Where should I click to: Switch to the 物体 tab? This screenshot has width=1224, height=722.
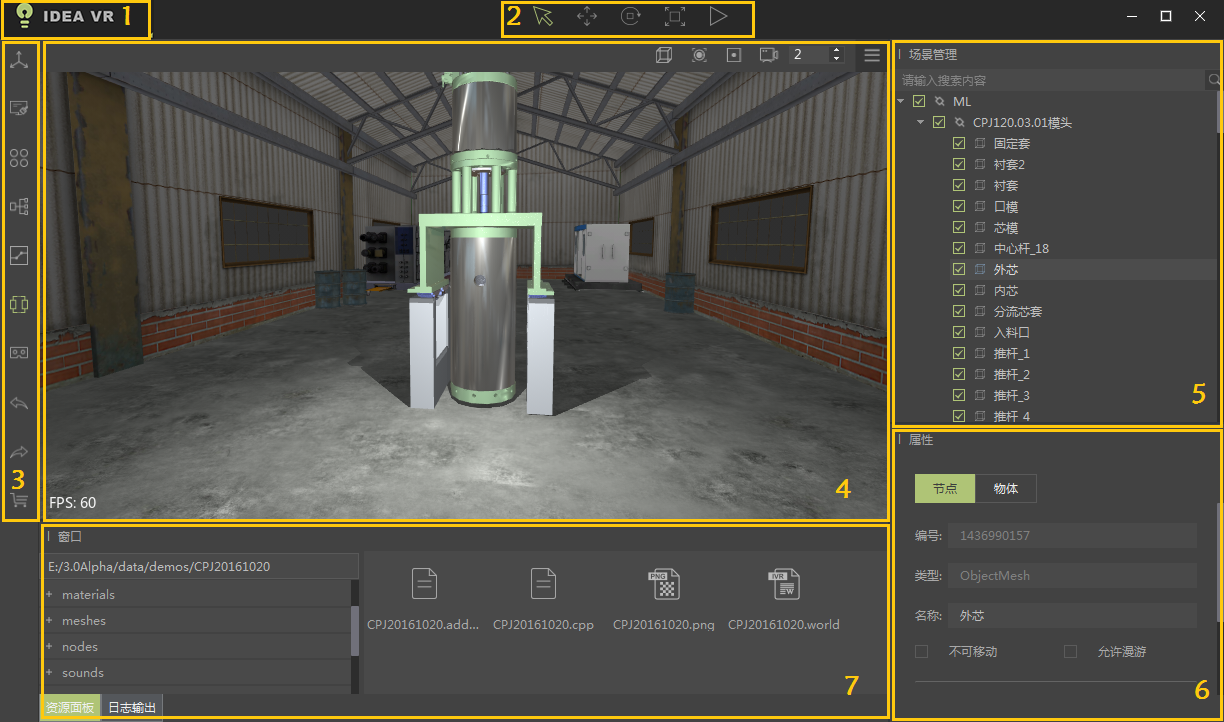pyautogui.click(x=1005, y=489)
